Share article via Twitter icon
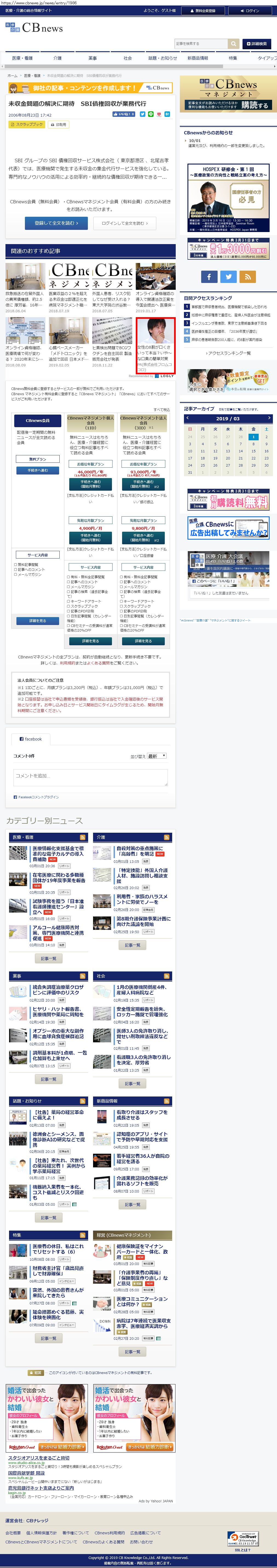Image resolution: width=277 pixels, height=1568 pixels. click(x=142, y=114)
